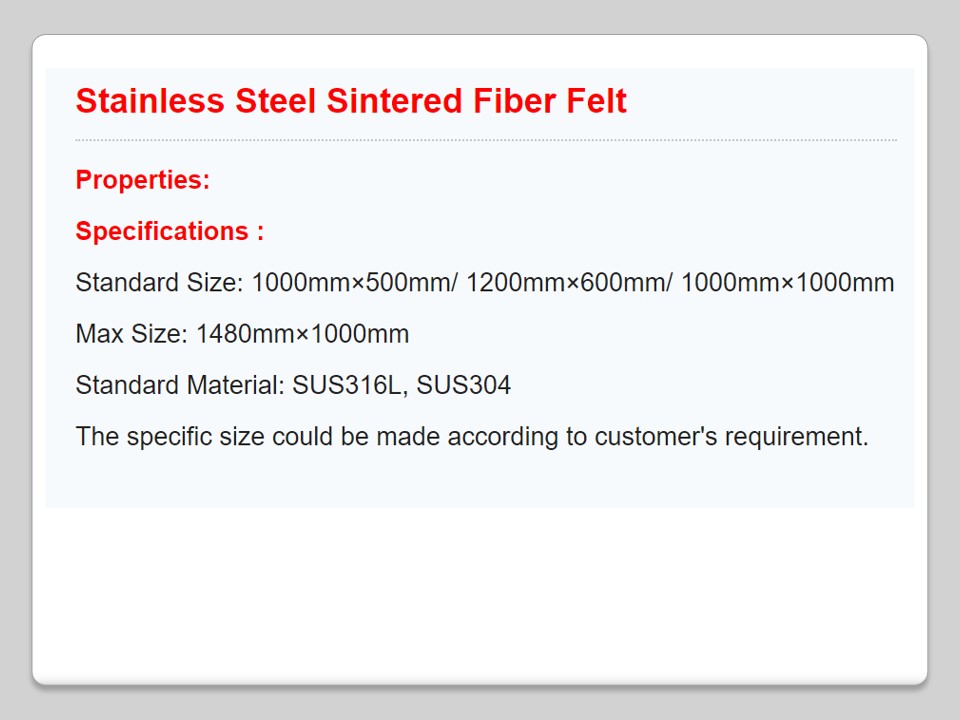Click the Stainless Steel Sintered Fiber Felt title
The image size is (960, 720).
point(351,101)
